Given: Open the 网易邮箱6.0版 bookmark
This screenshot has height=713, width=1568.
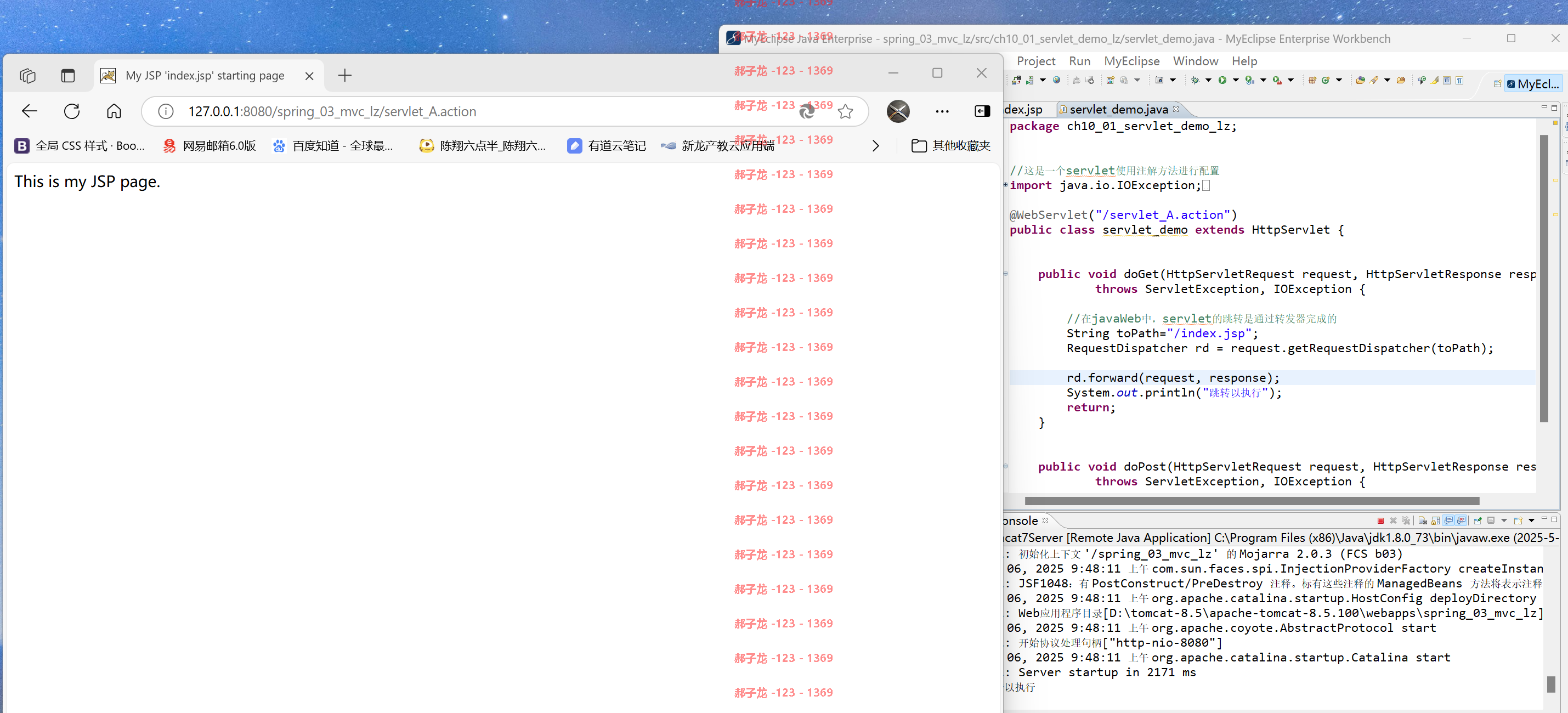Looking at the screenshot, I should pos(210,146).
